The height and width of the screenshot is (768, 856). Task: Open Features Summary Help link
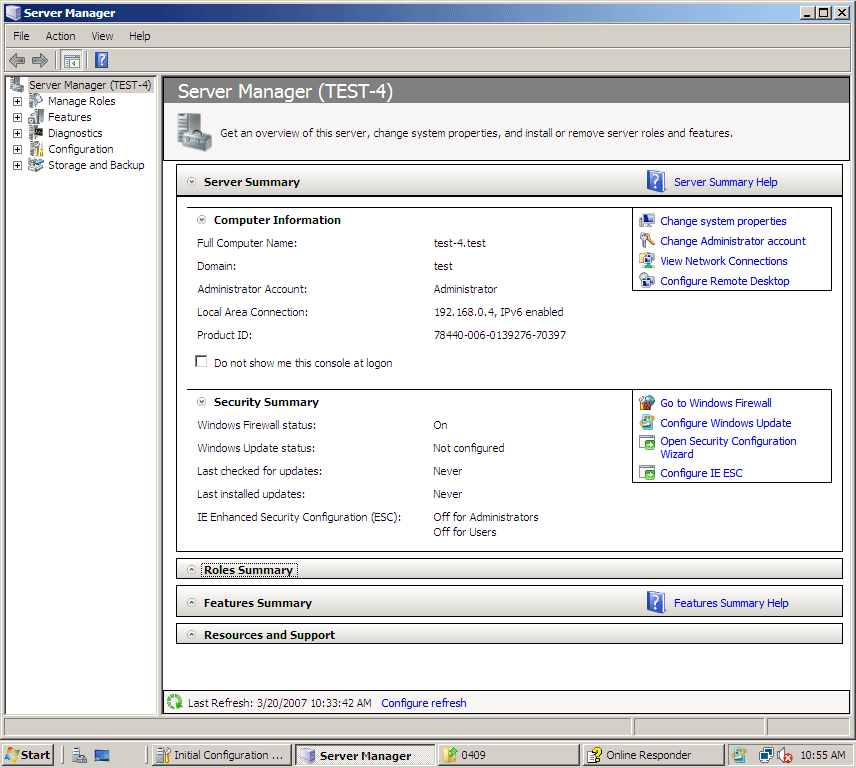pos(731,603)
